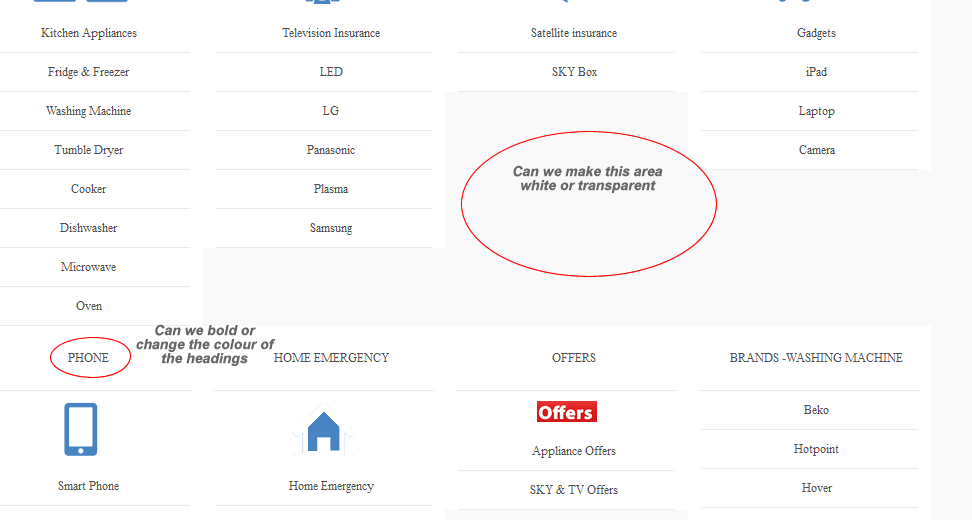Image resolution: width=972 pixels, height=520 pixels.
Task: Click the Laptop link under Gadgets
Action: click(x=816, y=111)
